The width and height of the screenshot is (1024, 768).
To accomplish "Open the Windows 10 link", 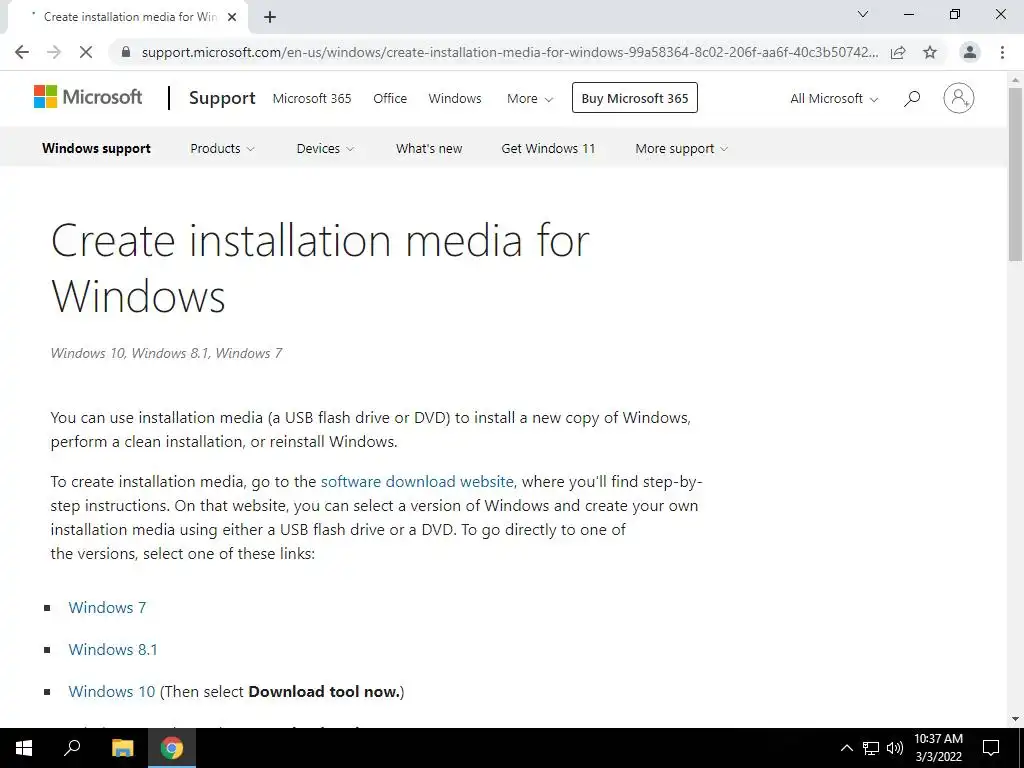I will click(112, 691).
